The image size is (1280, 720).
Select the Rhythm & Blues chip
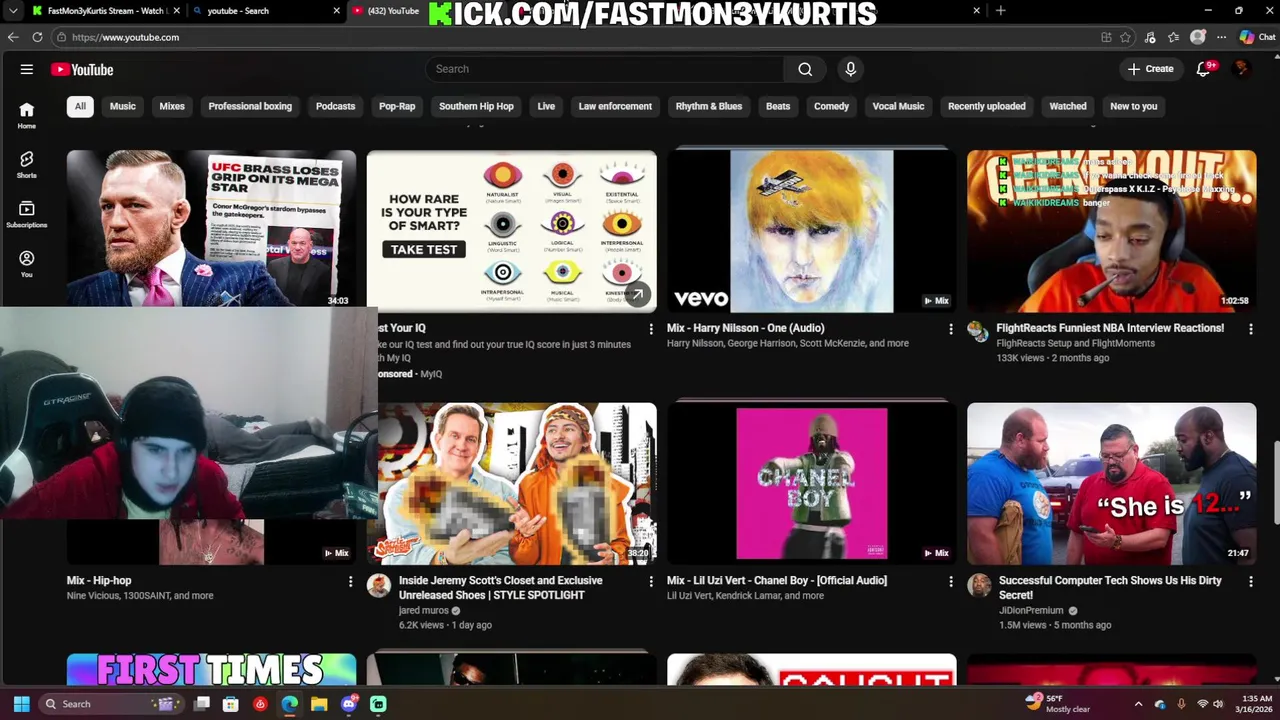pos(709,106)
